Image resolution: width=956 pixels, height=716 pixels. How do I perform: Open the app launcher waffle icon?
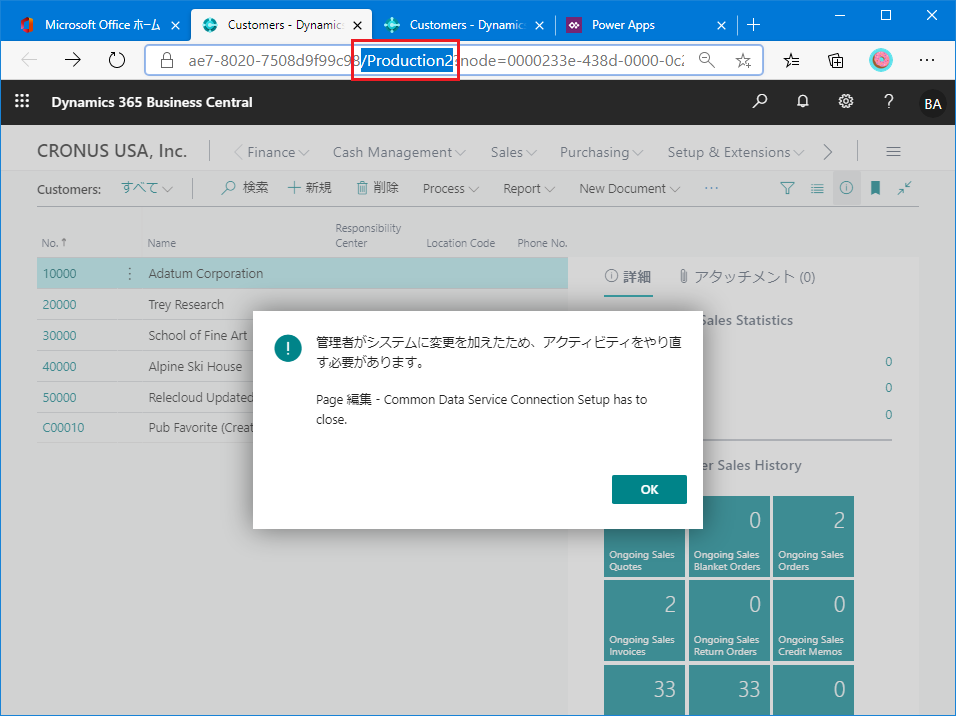[22, 101]
